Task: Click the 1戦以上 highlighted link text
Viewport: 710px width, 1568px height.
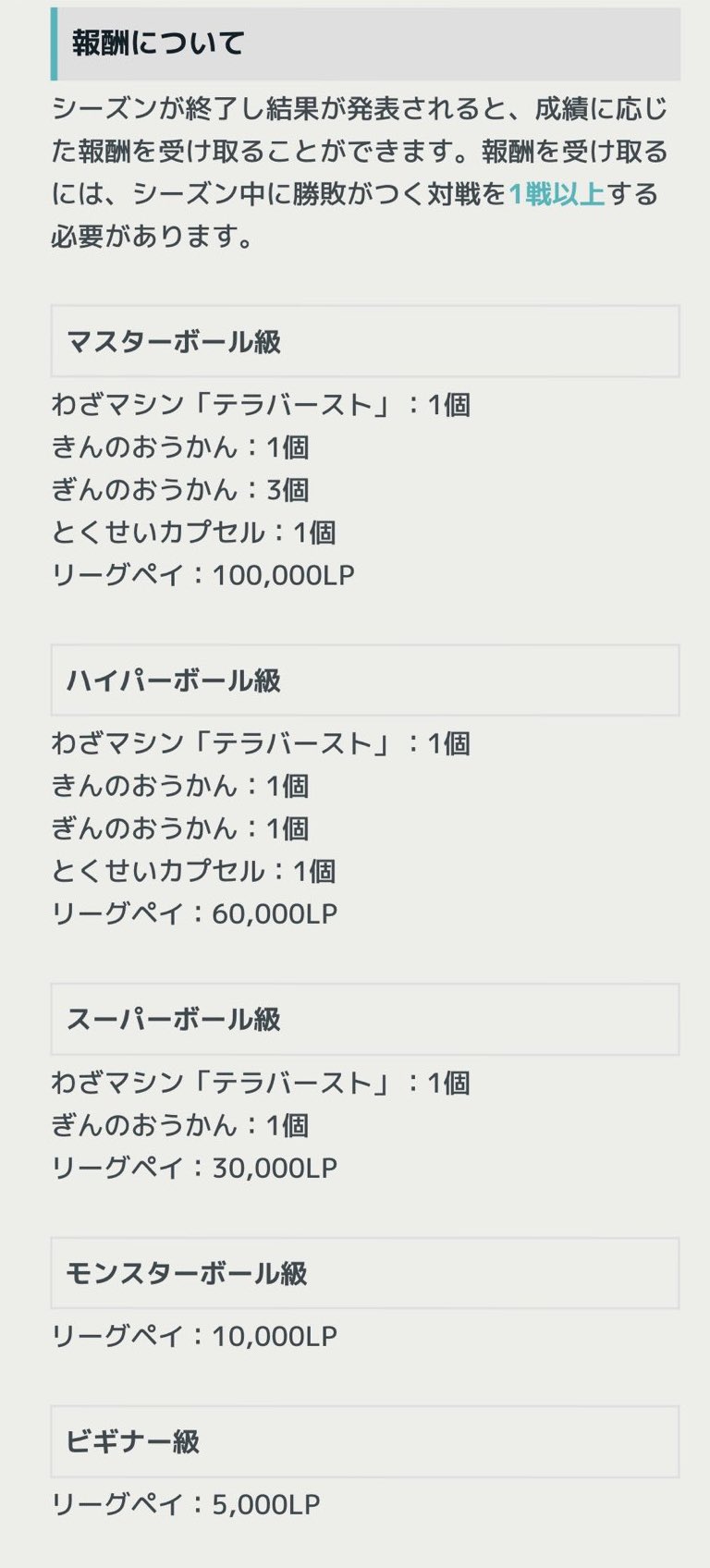Action: (x=556, y=194)
